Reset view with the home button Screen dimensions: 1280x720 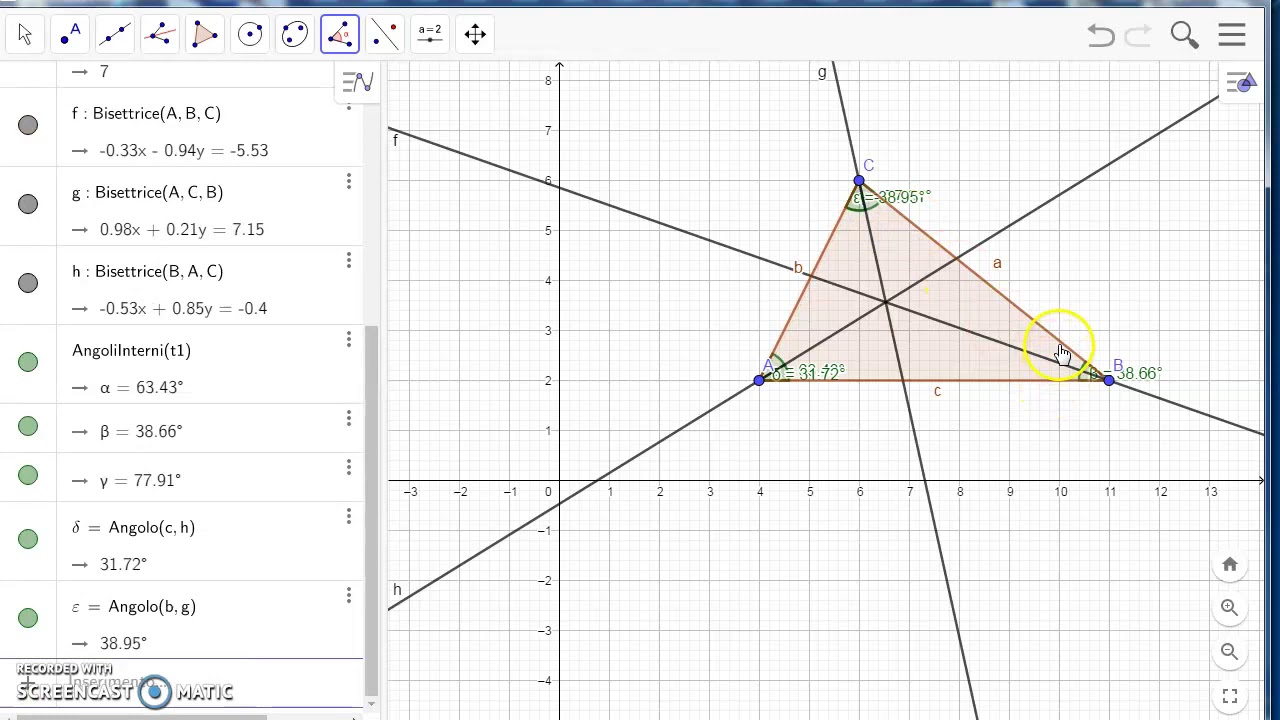click(1230, 565)
